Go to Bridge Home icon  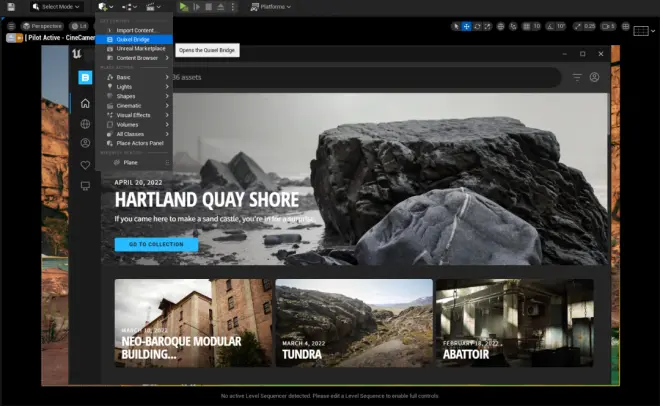[85, 103]
